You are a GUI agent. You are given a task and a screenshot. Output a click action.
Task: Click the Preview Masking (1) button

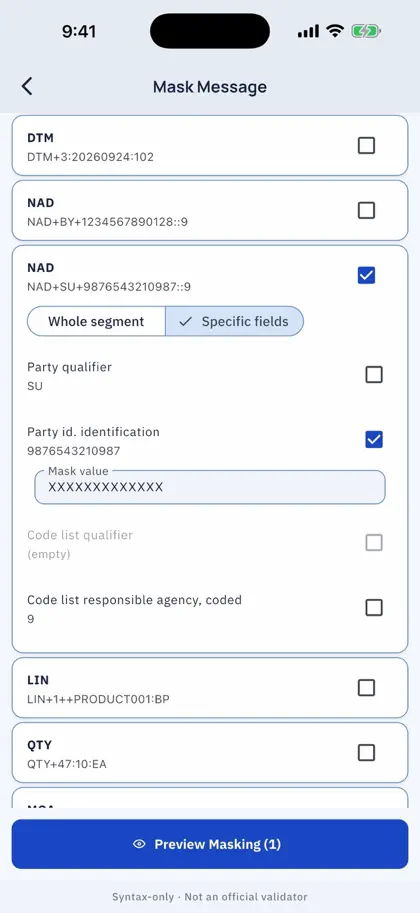210,844
